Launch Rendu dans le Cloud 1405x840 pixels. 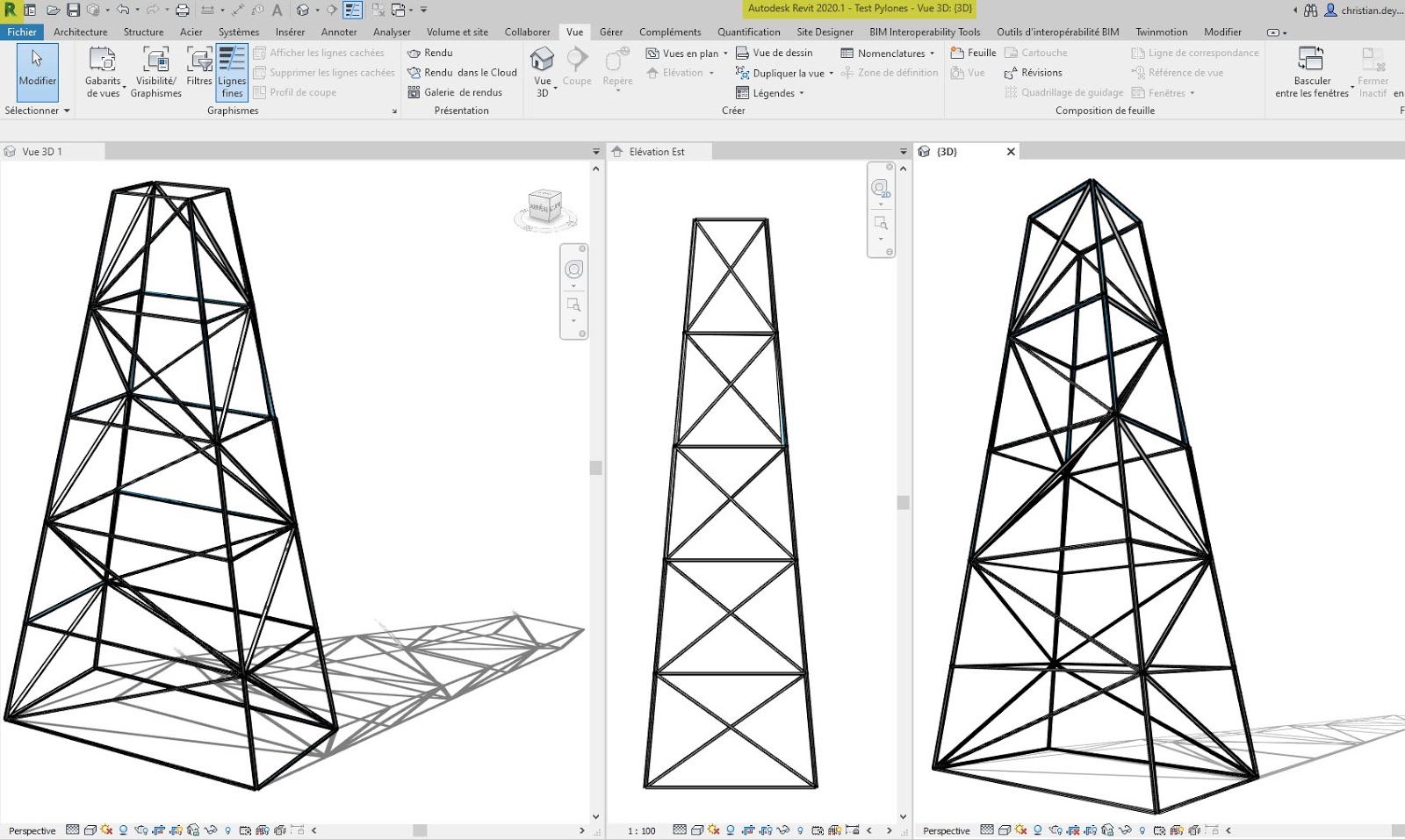tap(465, 72)
